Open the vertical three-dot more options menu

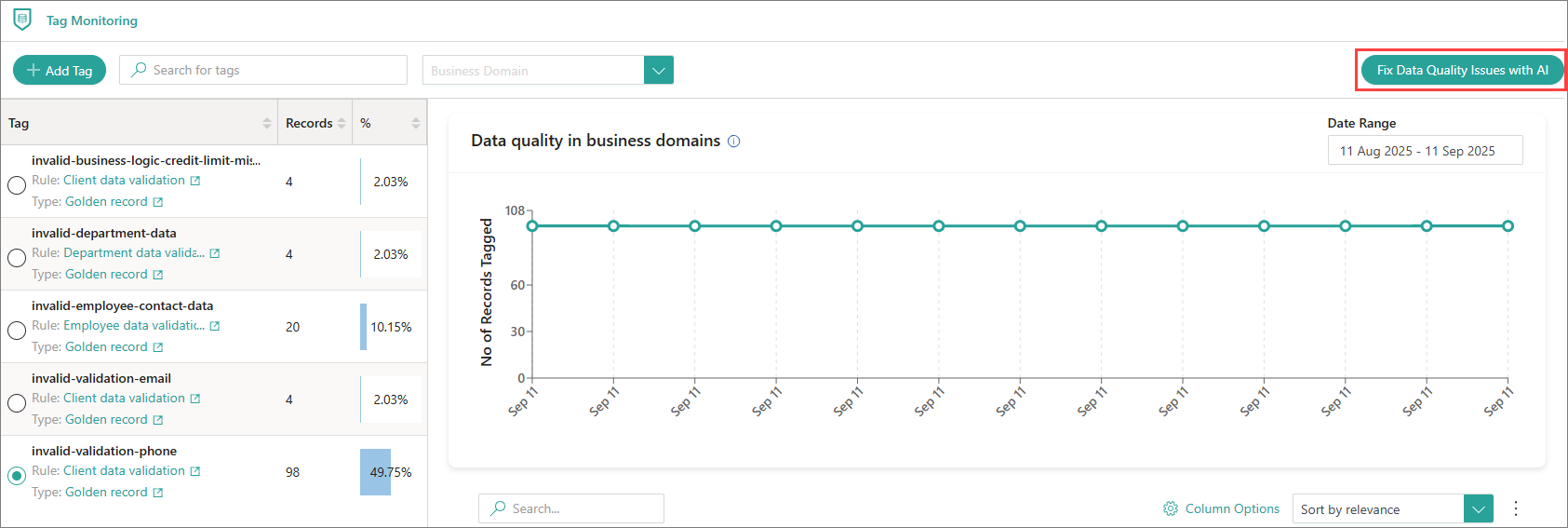(x=1515, y=508)
